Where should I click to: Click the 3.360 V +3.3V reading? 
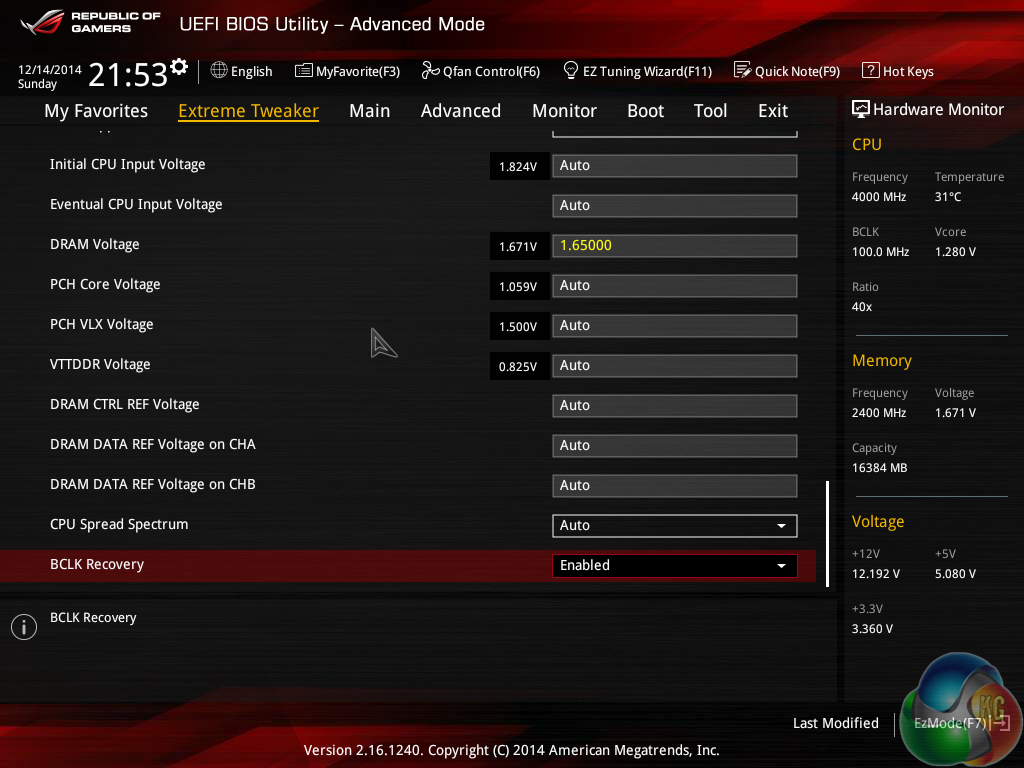[x=872, y=628]
